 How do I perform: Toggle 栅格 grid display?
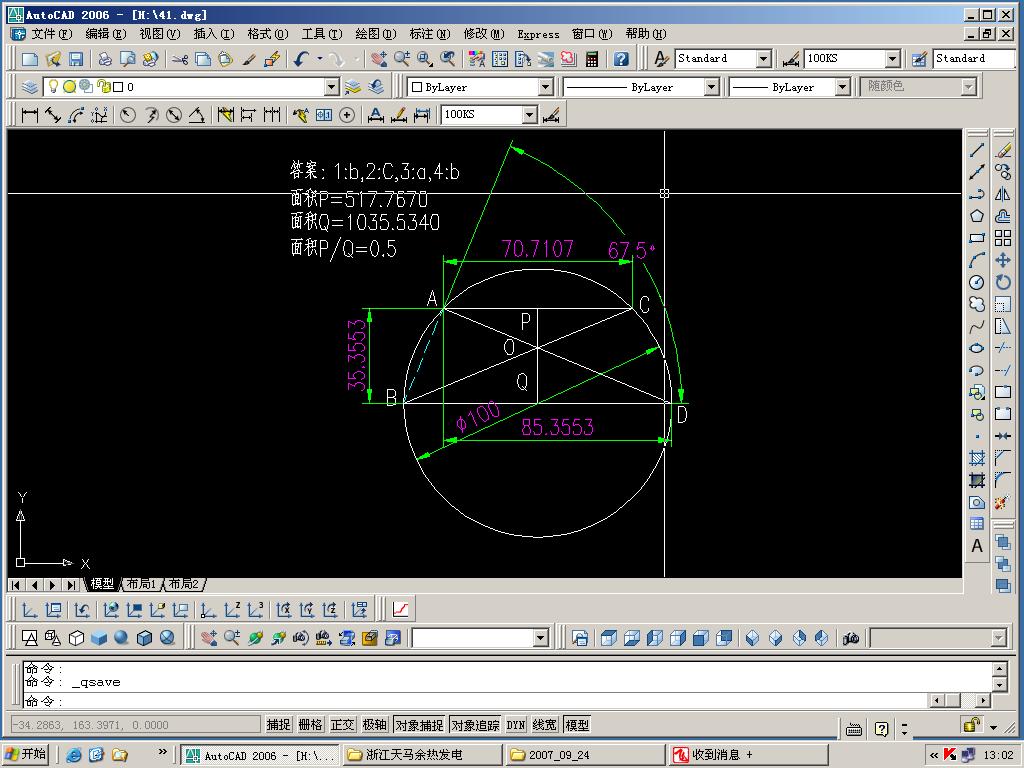(310, 725)
